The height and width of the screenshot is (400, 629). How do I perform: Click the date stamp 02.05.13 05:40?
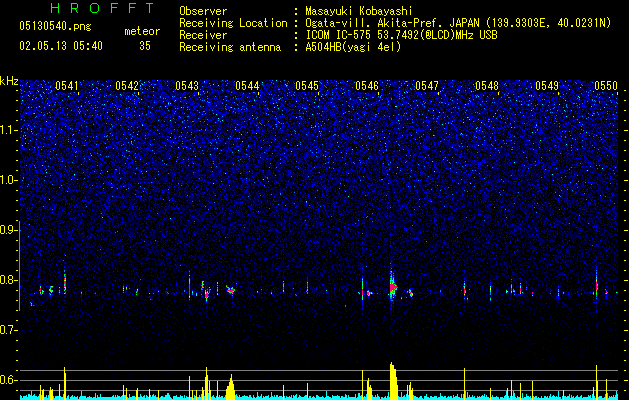point(61,46)
